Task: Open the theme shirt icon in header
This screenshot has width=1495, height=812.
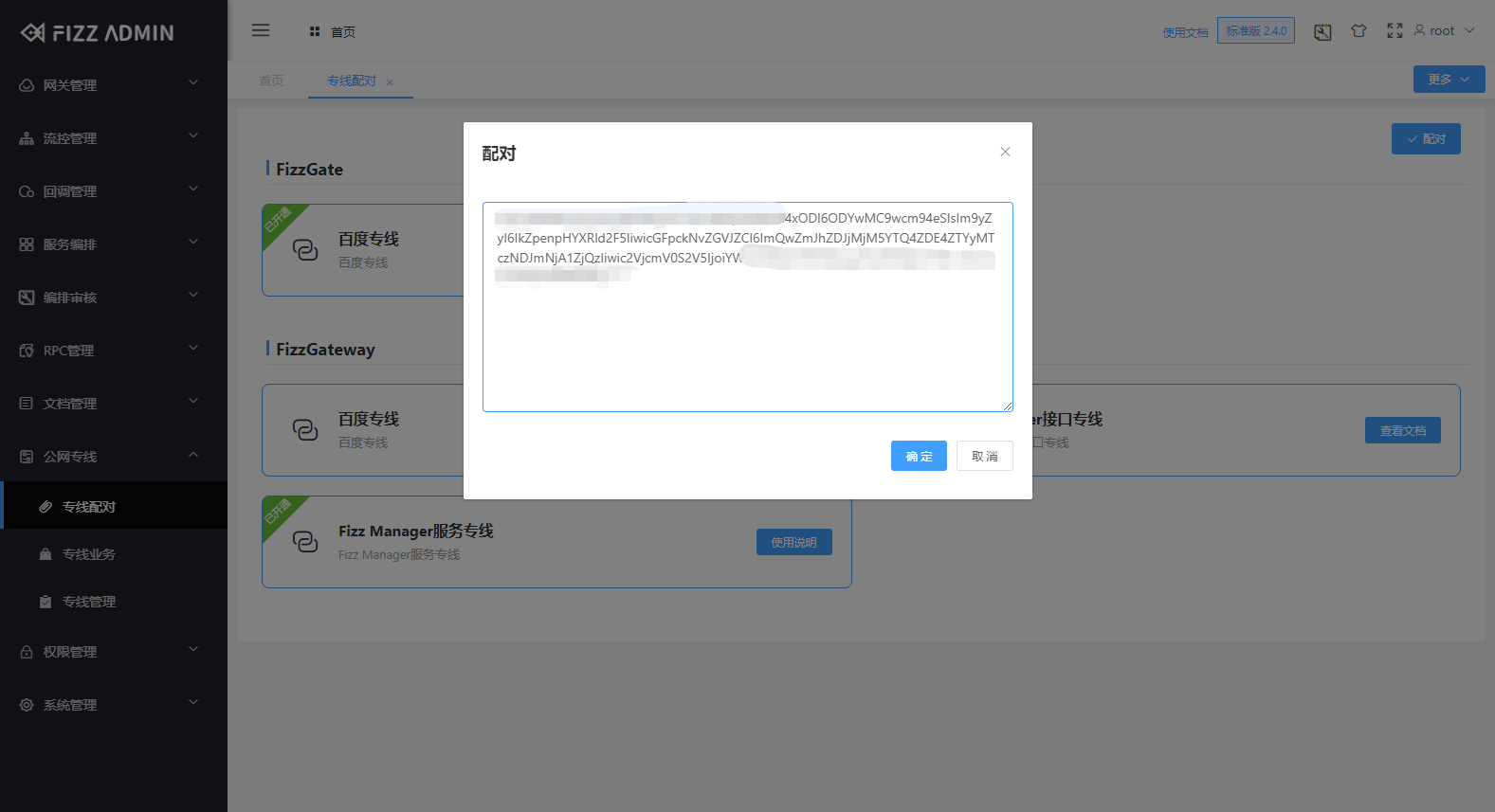Action: pyautogui.click(x=1358, y=30)
